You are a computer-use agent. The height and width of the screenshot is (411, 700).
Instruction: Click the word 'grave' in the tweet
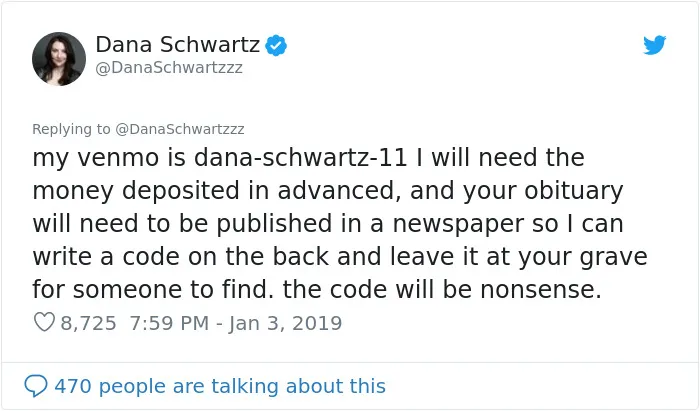[x=613, y=257]
